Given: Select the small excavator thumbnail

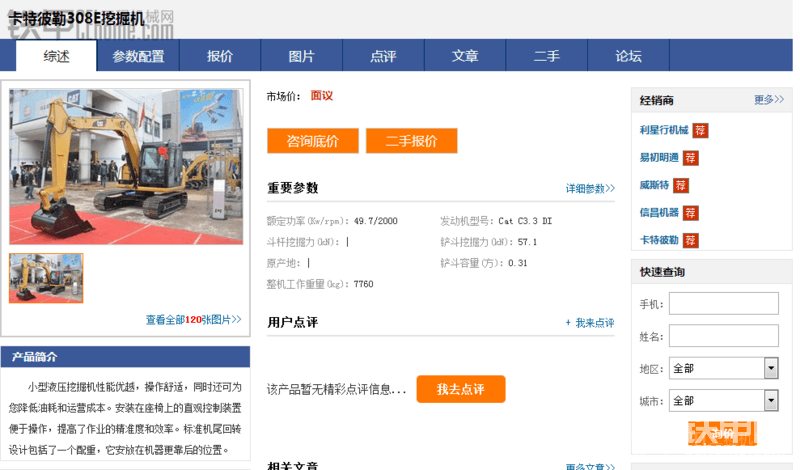Looking at the screenshot, I should click(x=46, y=278).
